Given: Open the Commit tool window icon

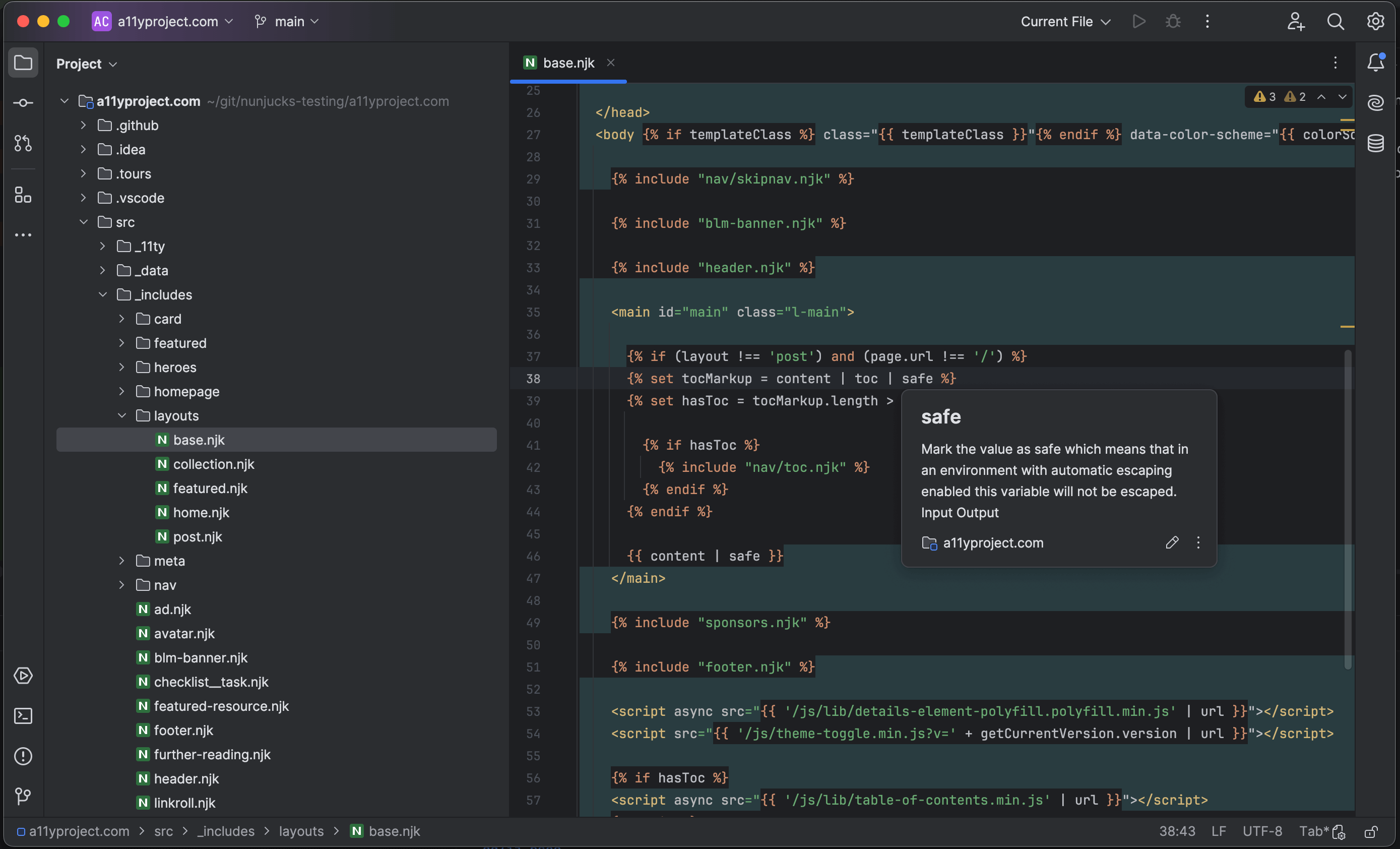Looking at the screenshot, I should (23, 103).
